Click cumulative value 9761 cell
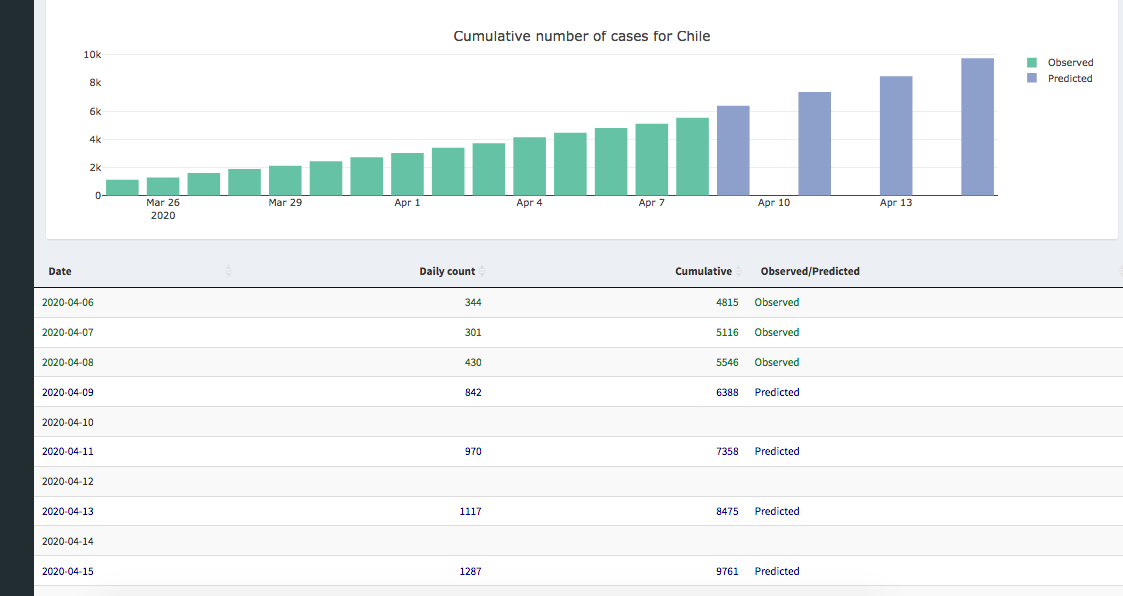Viewport: 1123px width, 596px height. coord(727,572)
